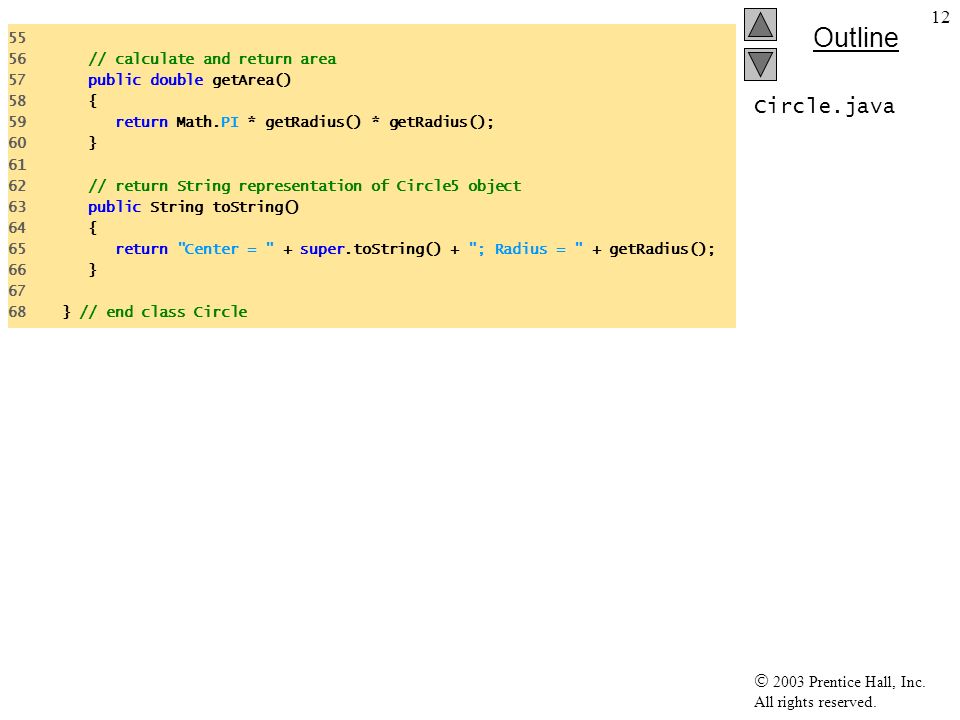Open the Outline link
This screenshot has height=720, width=960.
pos(855,38)
